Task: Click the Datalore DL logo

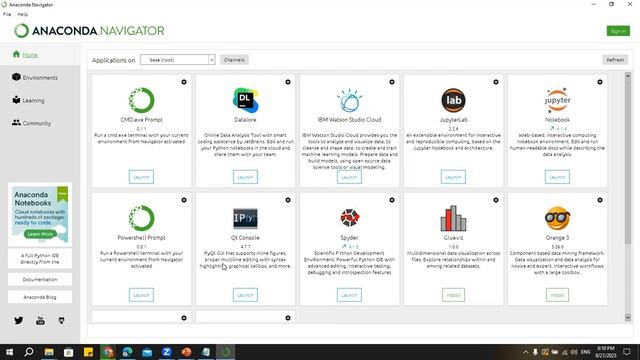Action: coord(245,100)
